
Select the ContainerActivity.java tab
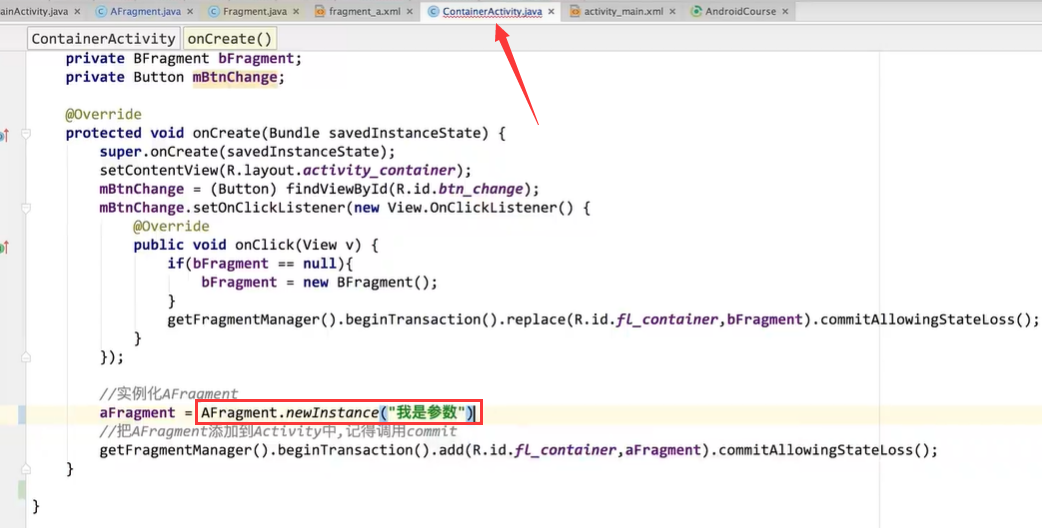point(492,11)
